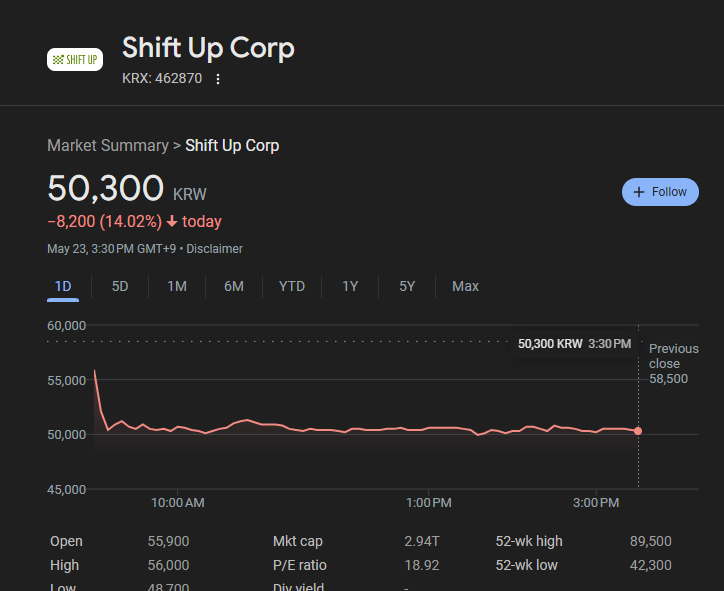The width and height of the screenshot is (724, 591).
Task: Click the 60,000 y-axis label
Action: [x=66, y=326]
